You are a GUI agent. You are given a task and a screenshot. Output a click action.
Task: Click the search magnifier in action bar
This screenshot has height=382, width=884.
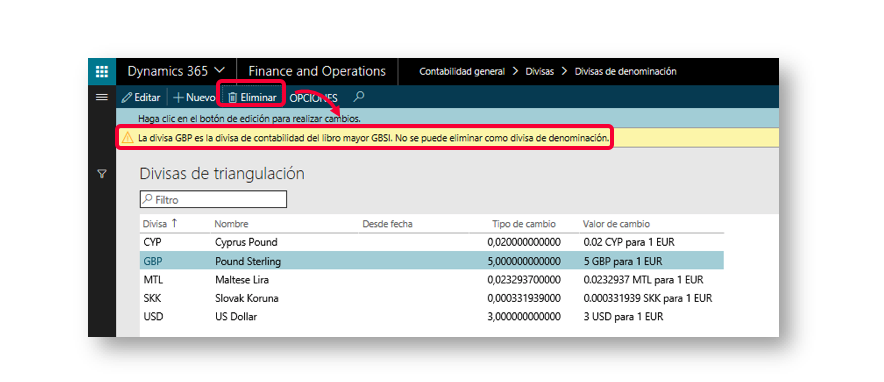pyautogui.click(x=359, y=97)
